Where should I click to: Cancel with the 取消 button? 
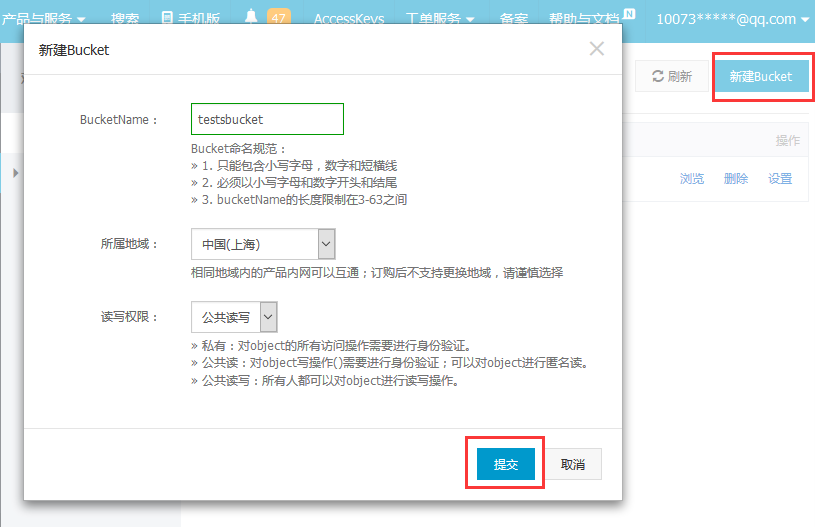tap(573, 464)
